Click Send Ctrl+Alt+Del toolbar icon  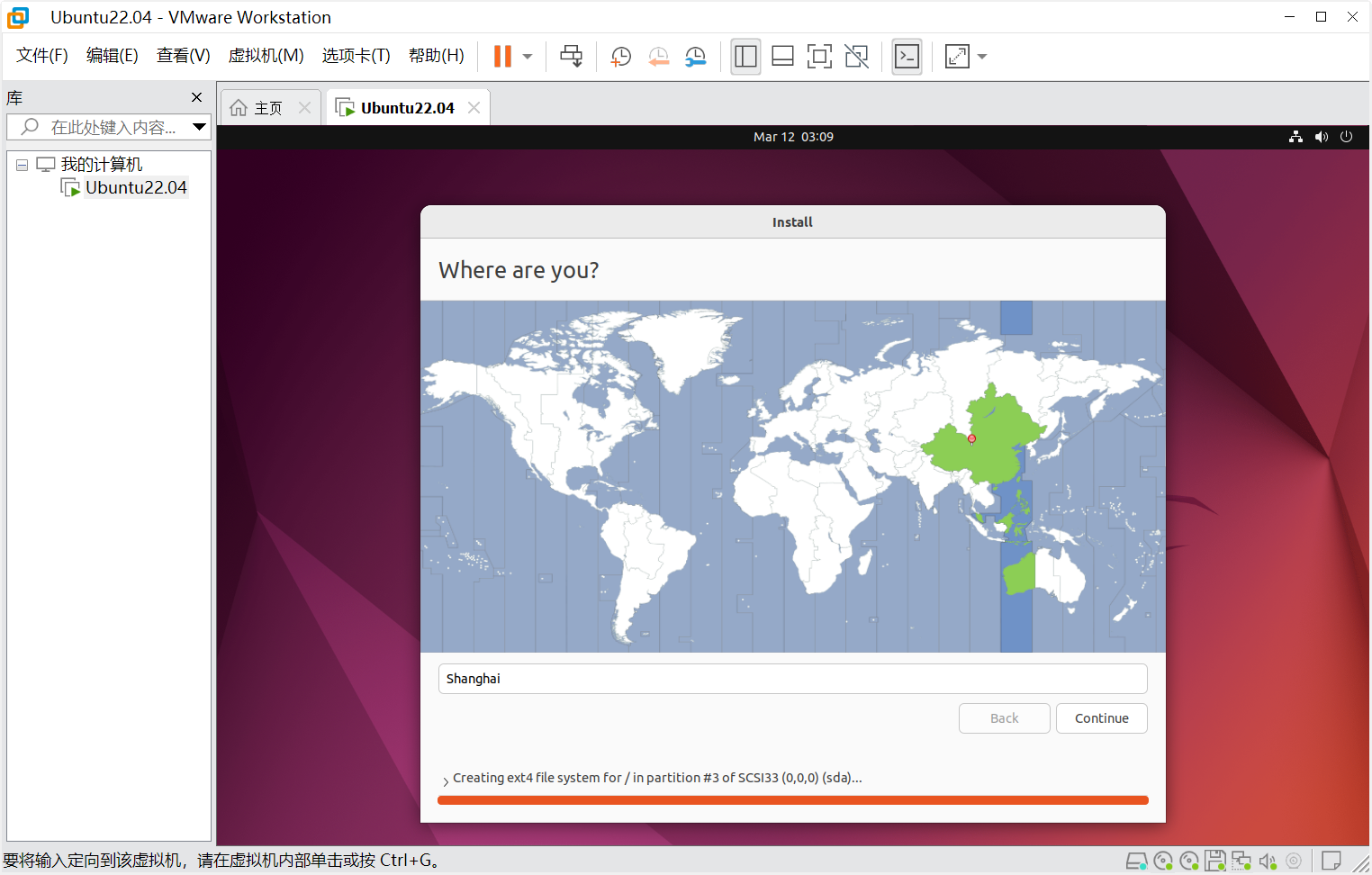click(571, 56)
